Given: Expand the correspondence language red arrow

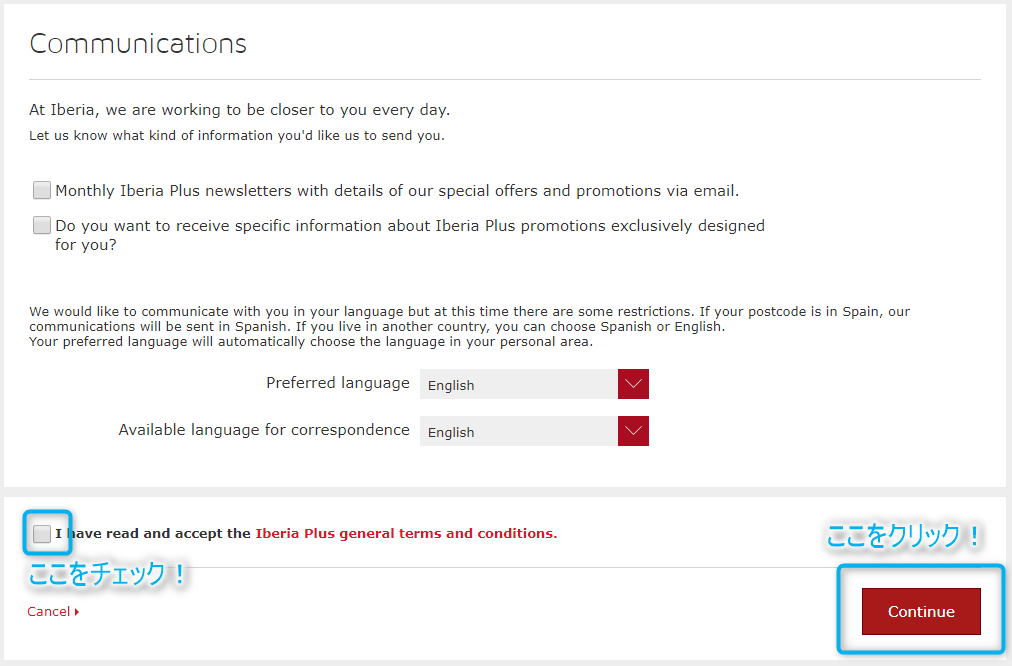Looking at the screenshot, I should click(634, 432).
